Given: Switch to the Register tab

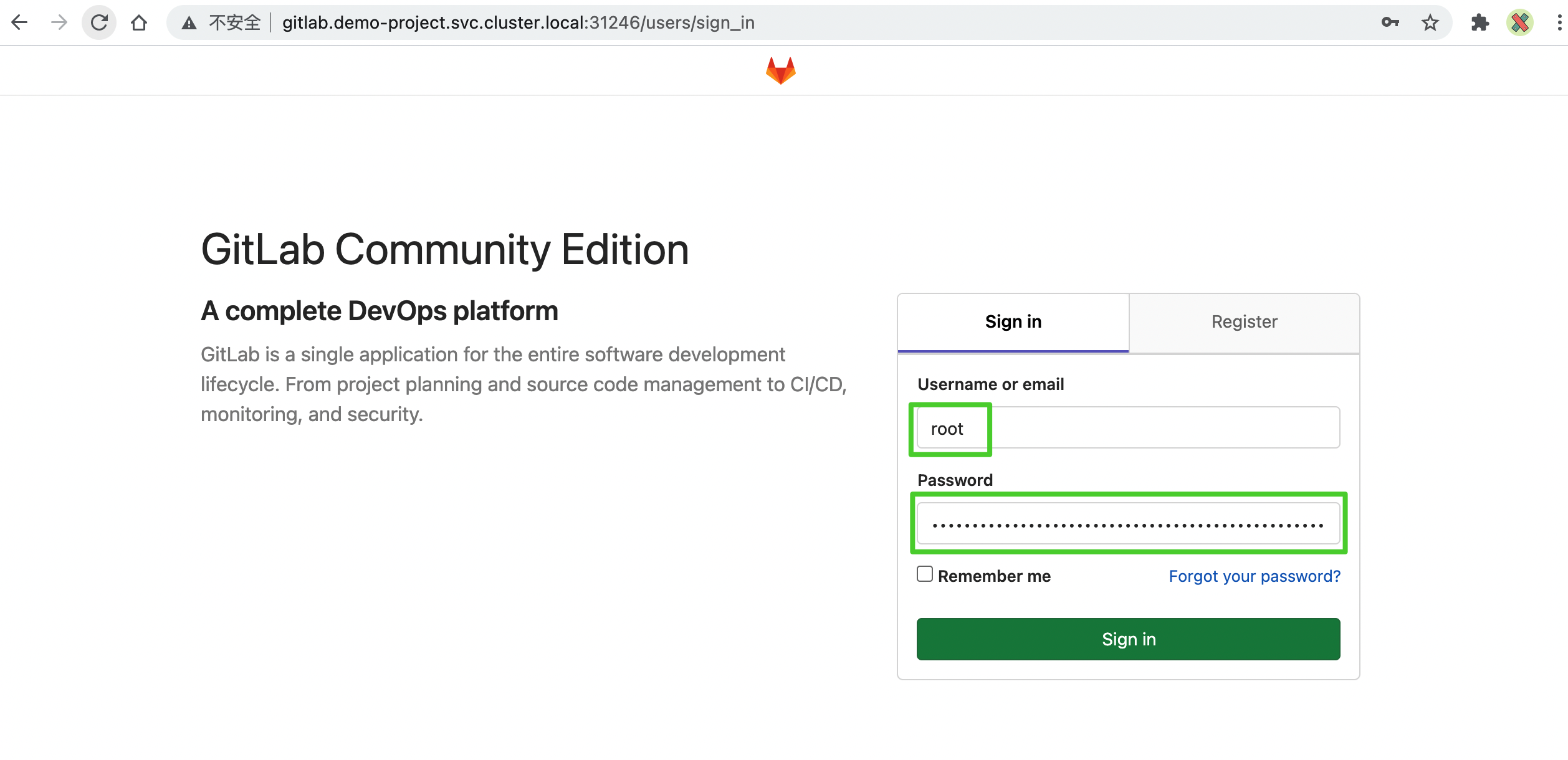Looking at the screenshot, I should point(1243,321).
